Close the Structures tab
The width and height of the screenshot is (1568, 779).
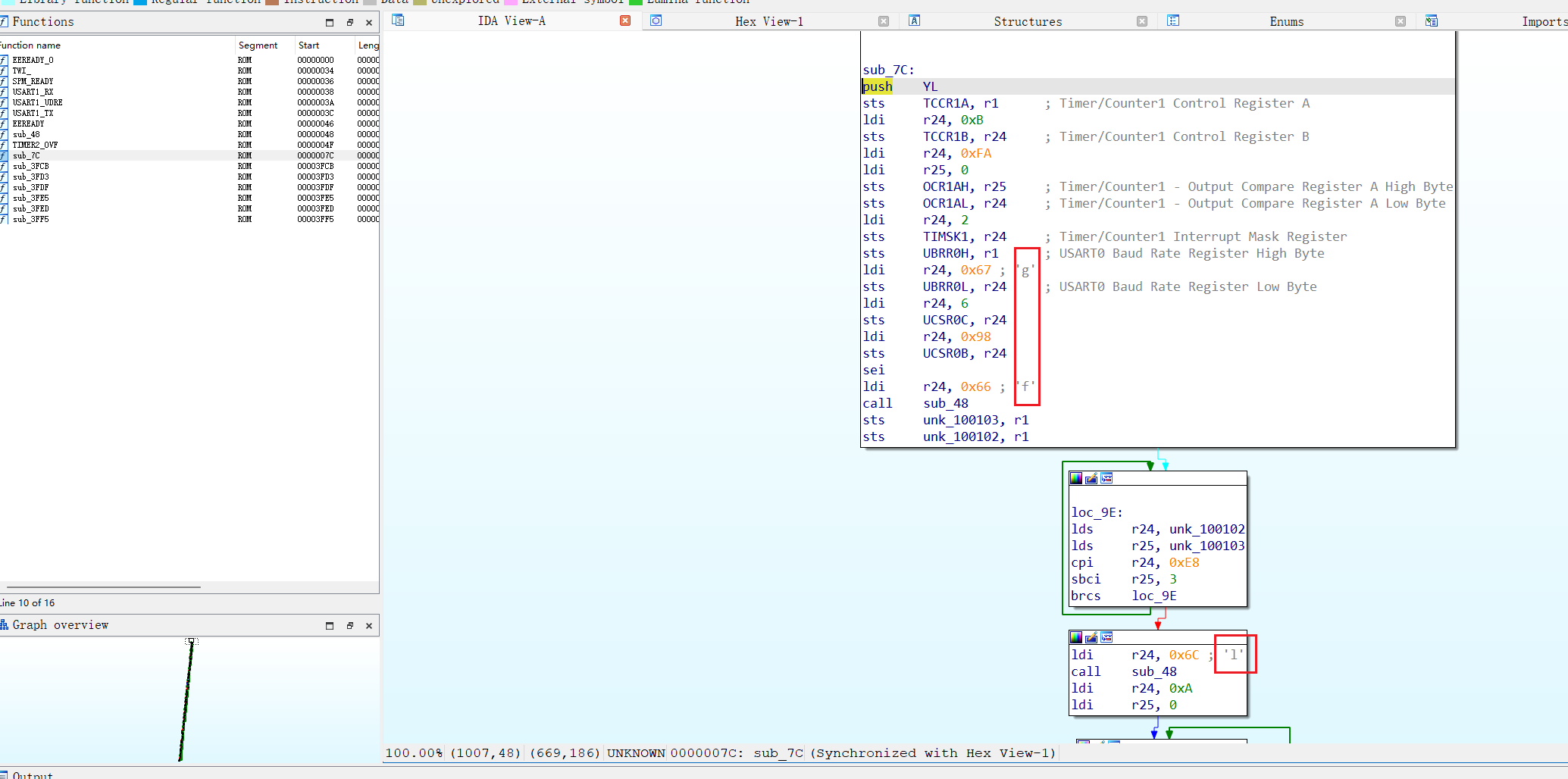click(1142, 21)
